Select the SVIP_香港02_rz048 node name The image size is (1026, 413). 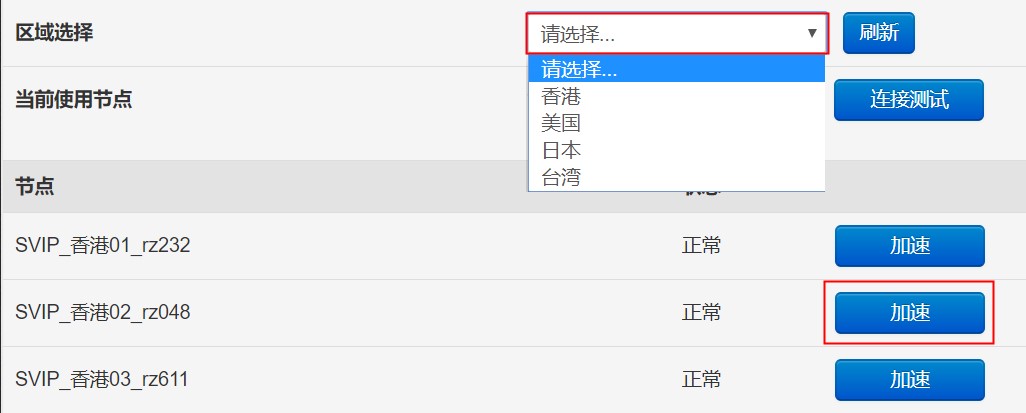pyautogui.click(x=103, y=313)
